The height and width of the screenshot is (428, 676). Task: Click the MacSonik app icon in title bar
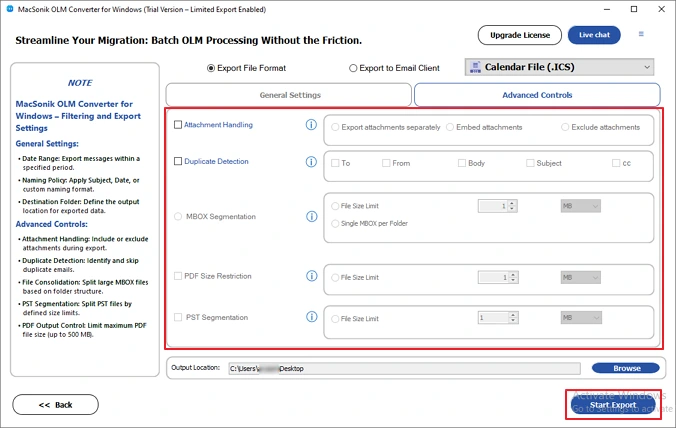[10, 9]
